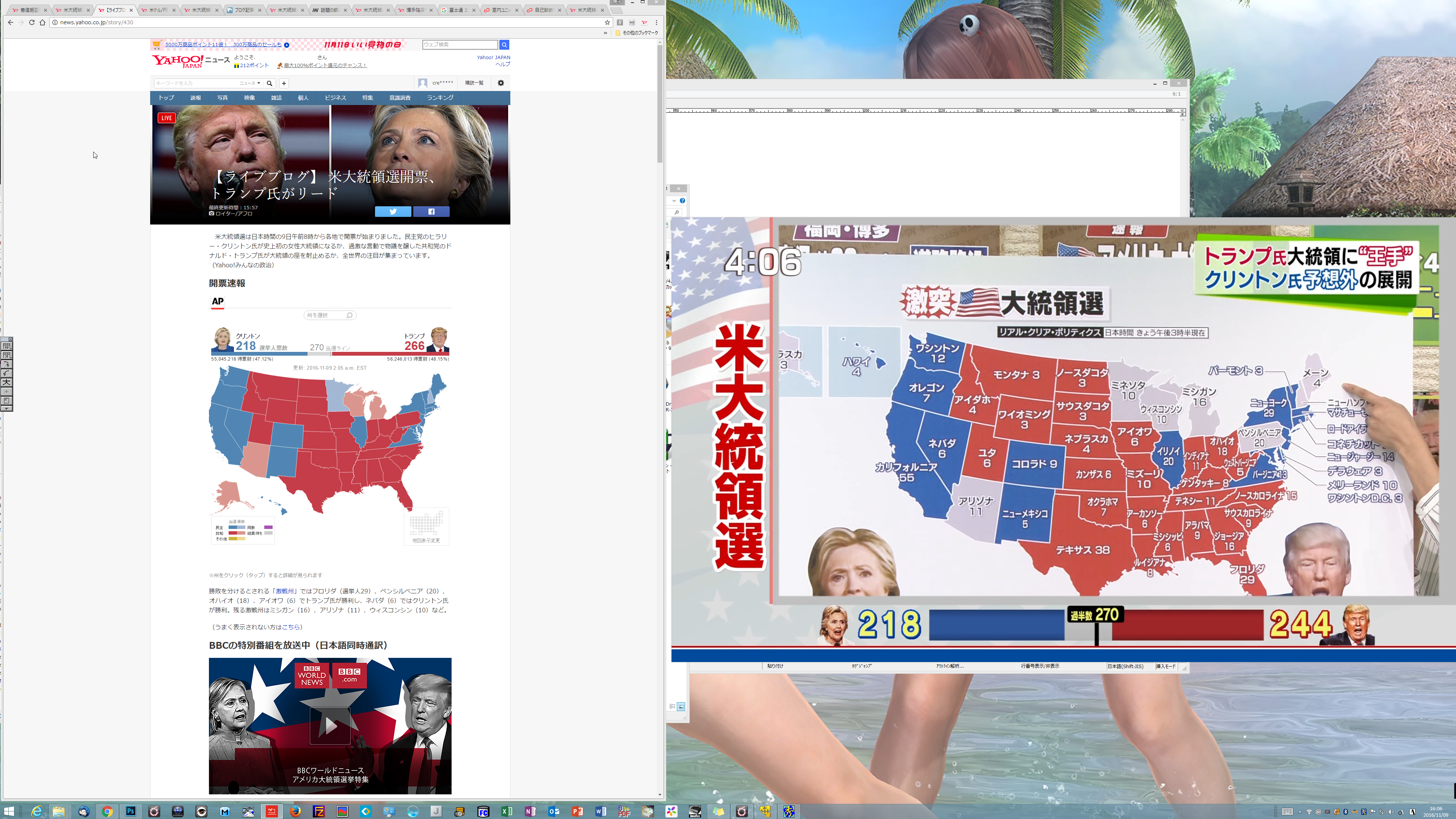Bookmark page with the star icon
Image resolution: width=1456 pixels, height=819 pixels.
pos(607,23)
